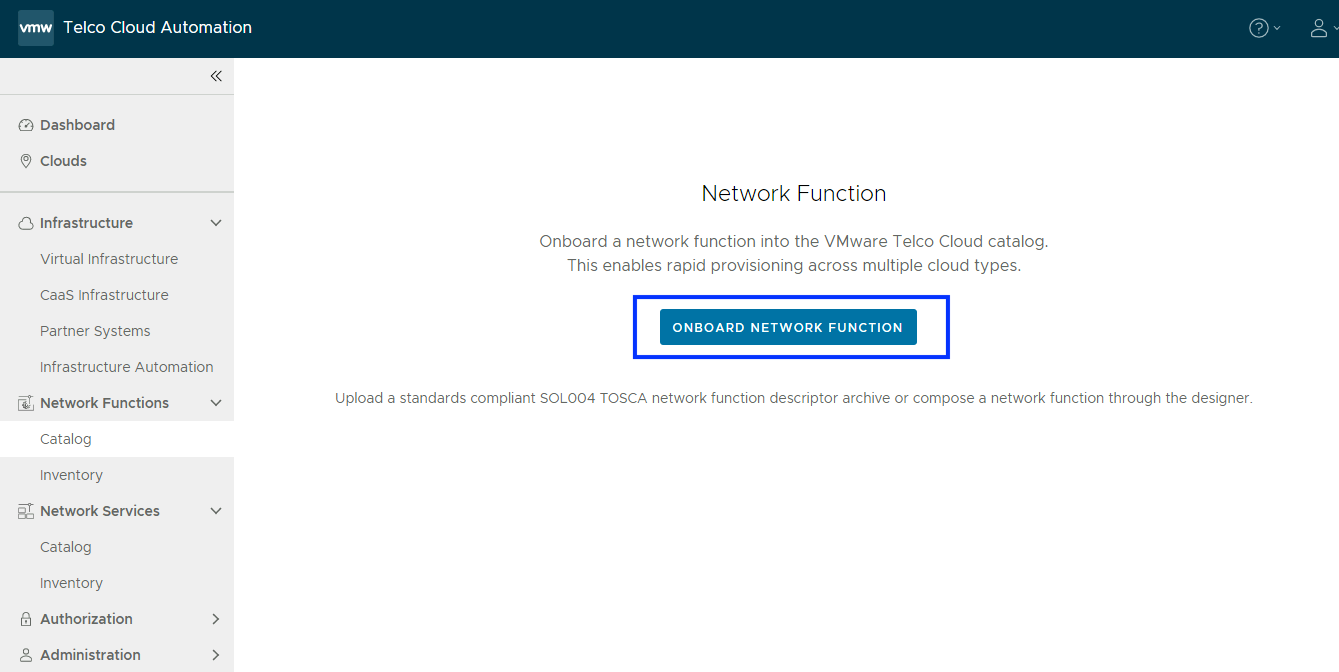Click the Network Functions icon
Image resolution: width=1339 pixels, height=672 pixels.
[x=26, y=403]
